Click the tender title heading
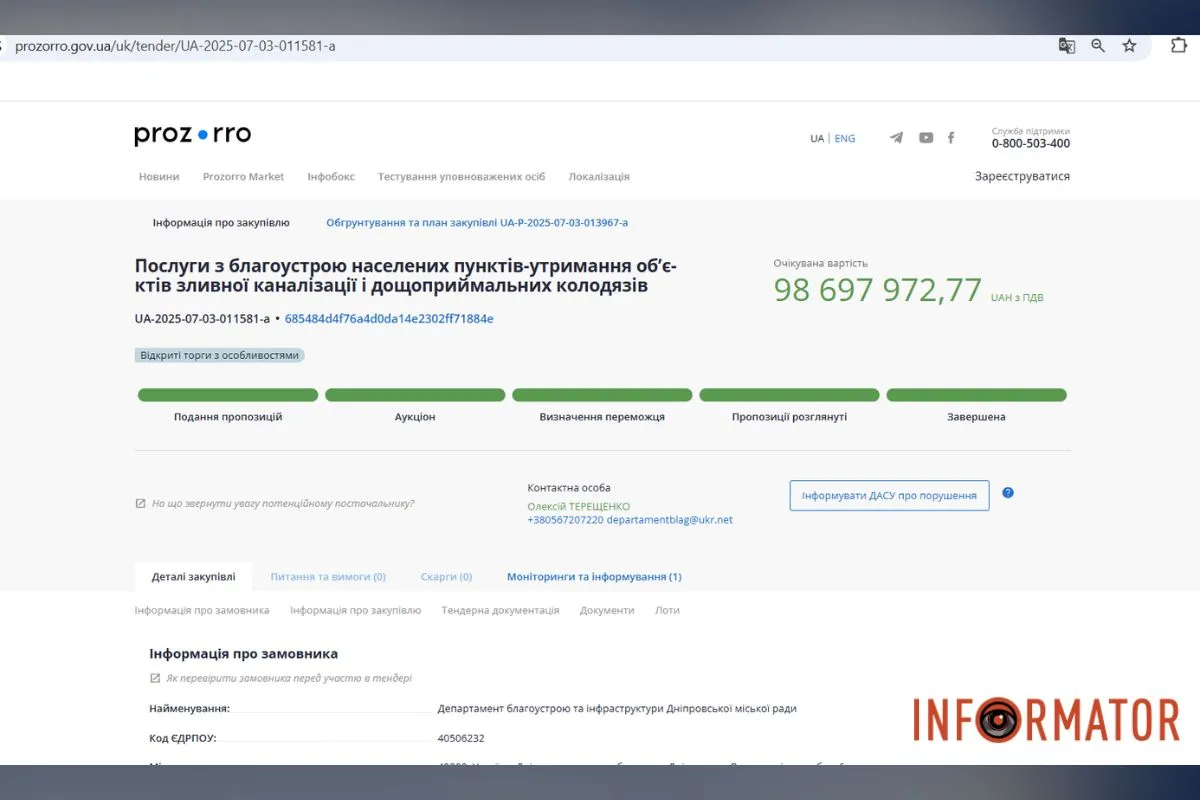Image resolution: width=1200 pixels, height=800 pixels. pos(406,276)
